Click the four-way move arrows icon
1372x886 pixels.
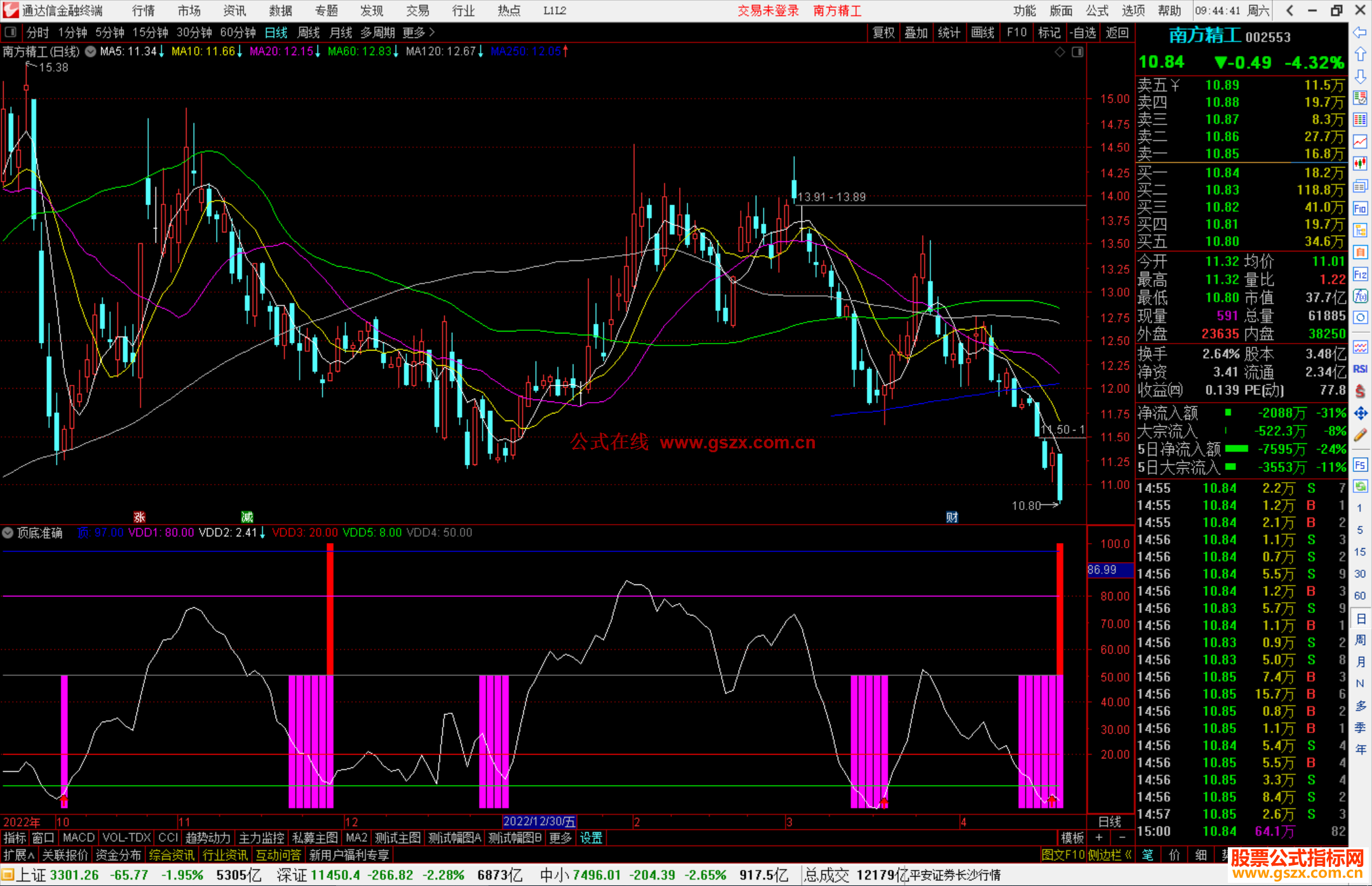click(x=1360, y=413)
